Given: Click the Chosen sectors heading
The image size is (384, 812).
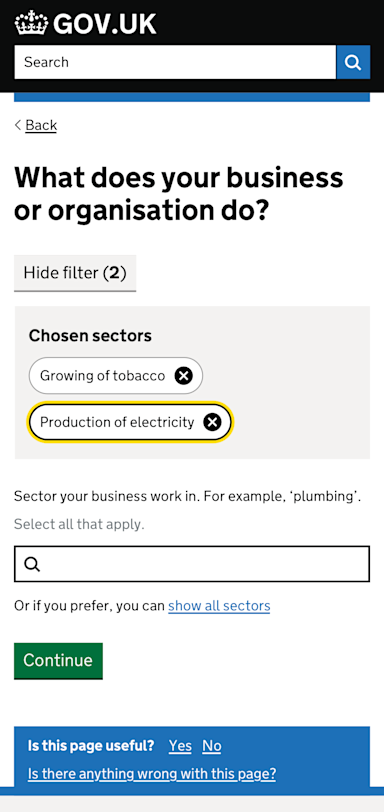Looking at the screenshot, I should [x=90, y=336].
